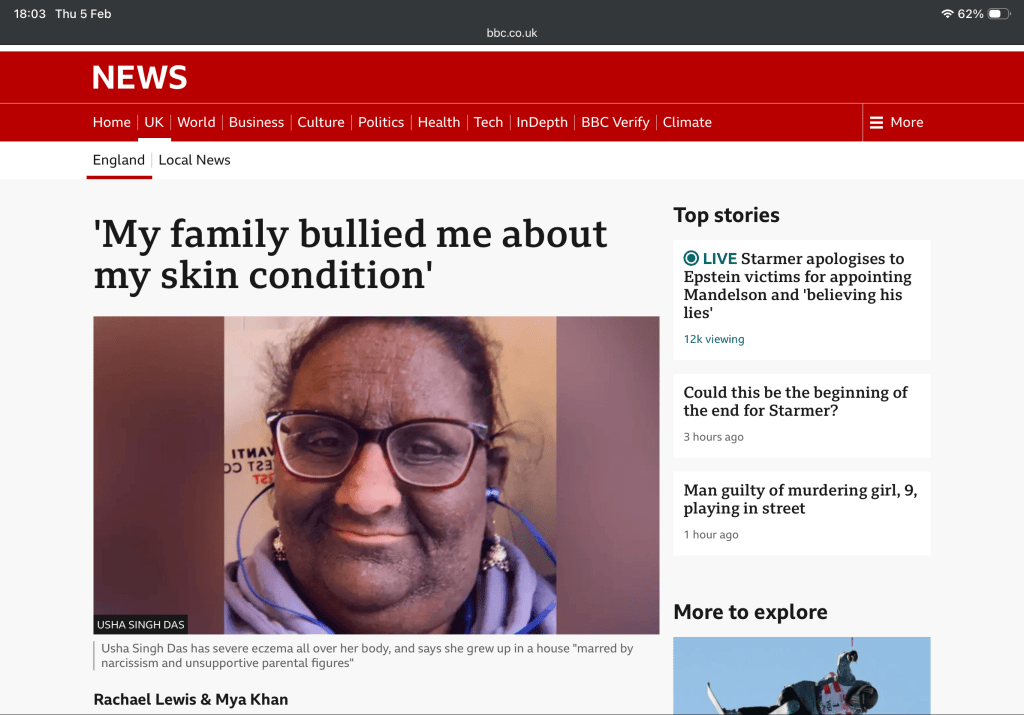The height and width of the screenshot is (715, 1024).
Task: Open the BBC Verify section
Action: click(615, 123)
